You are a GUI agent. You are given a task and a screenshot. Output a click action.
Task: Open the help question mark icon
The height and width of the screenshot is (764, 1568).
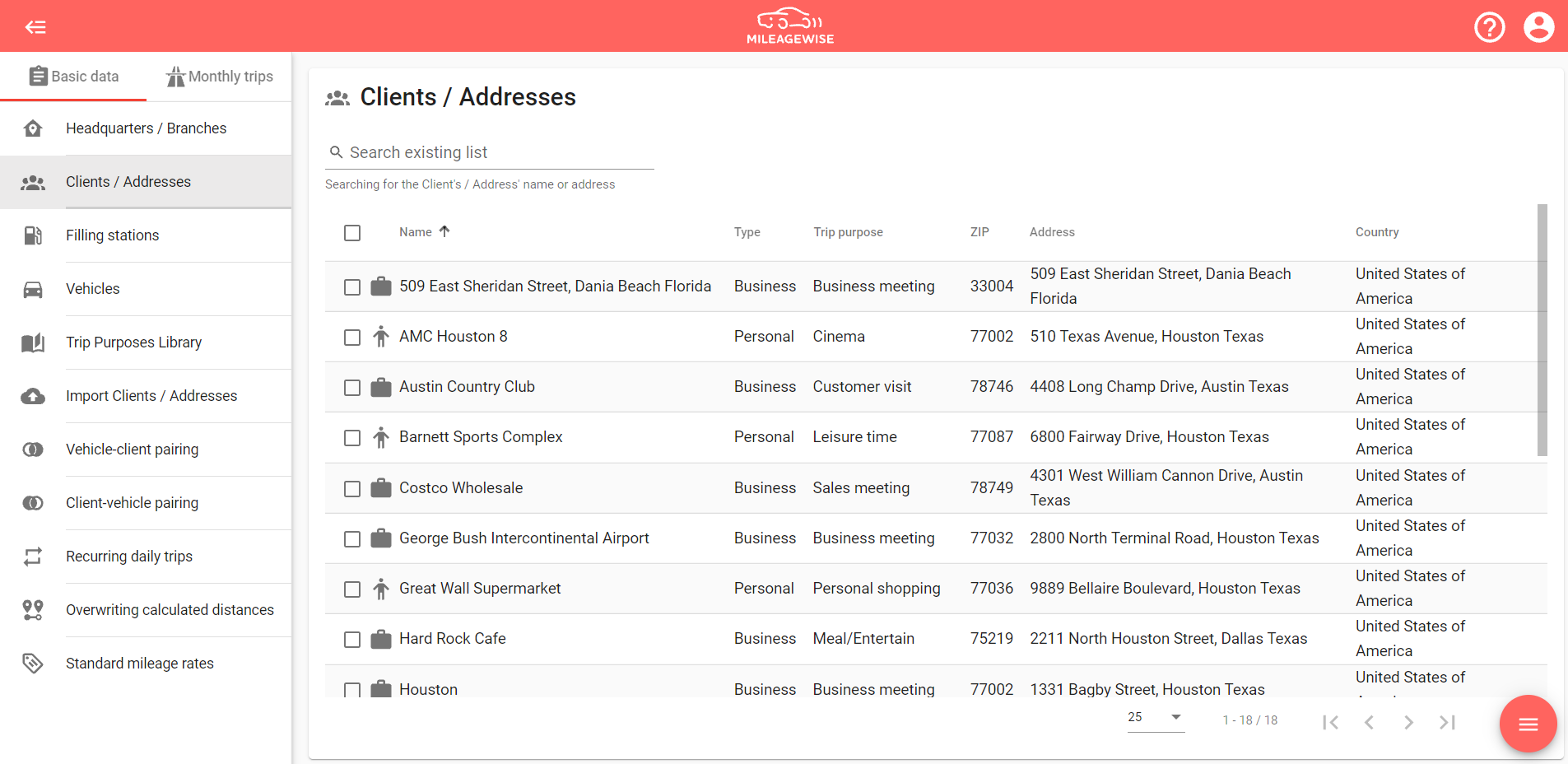click(1489, 27)
